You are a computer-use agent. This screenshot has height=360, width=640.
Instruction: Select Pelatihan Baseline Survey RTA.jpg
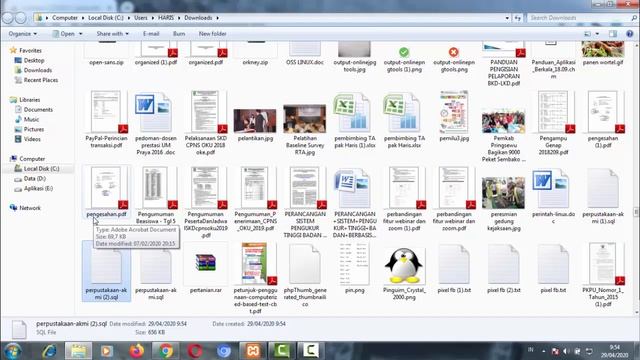point(305,129)
